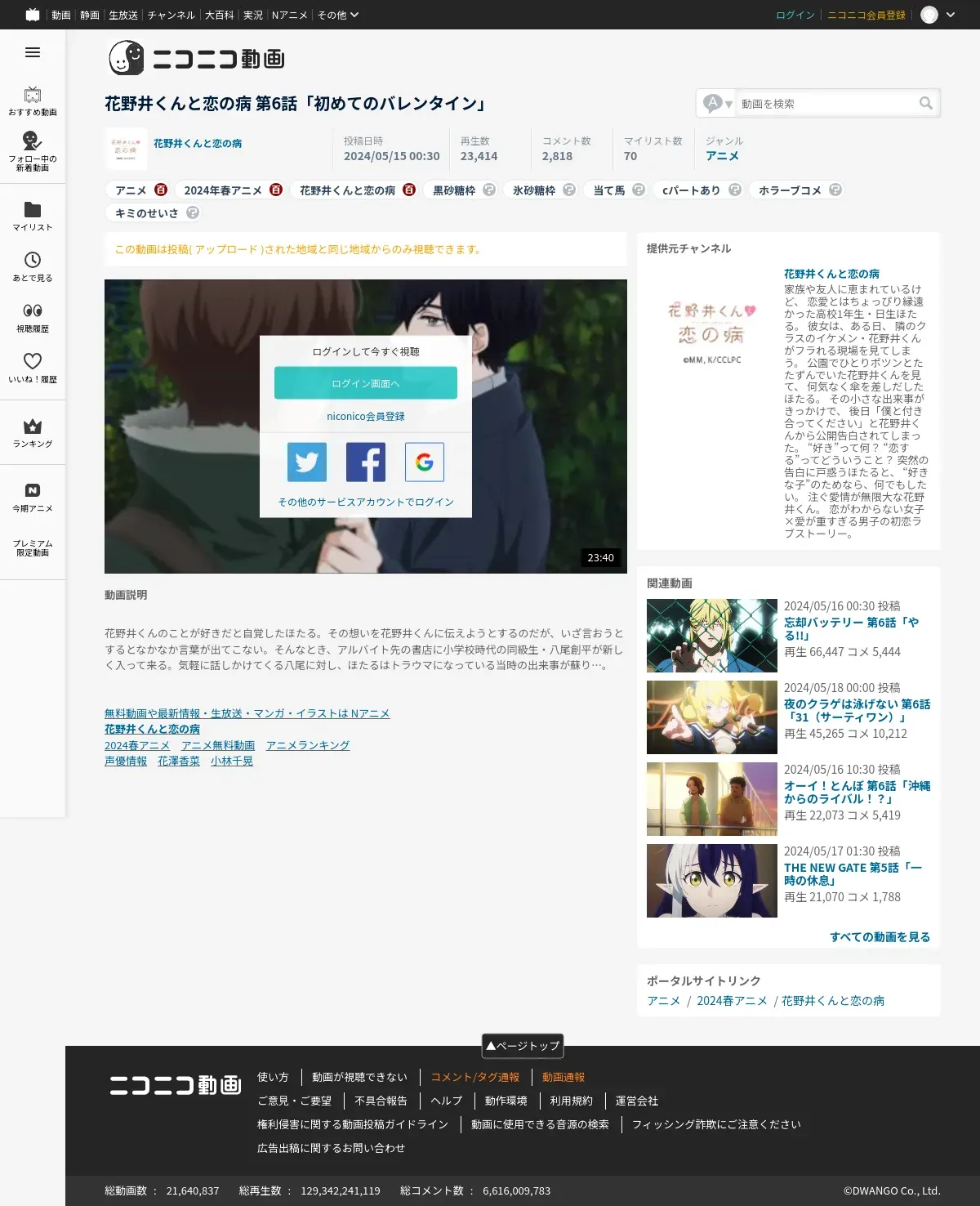Open チャンネル in top navigation
The width and height of the screenshot is (980, 1206).
pos(171,15)
